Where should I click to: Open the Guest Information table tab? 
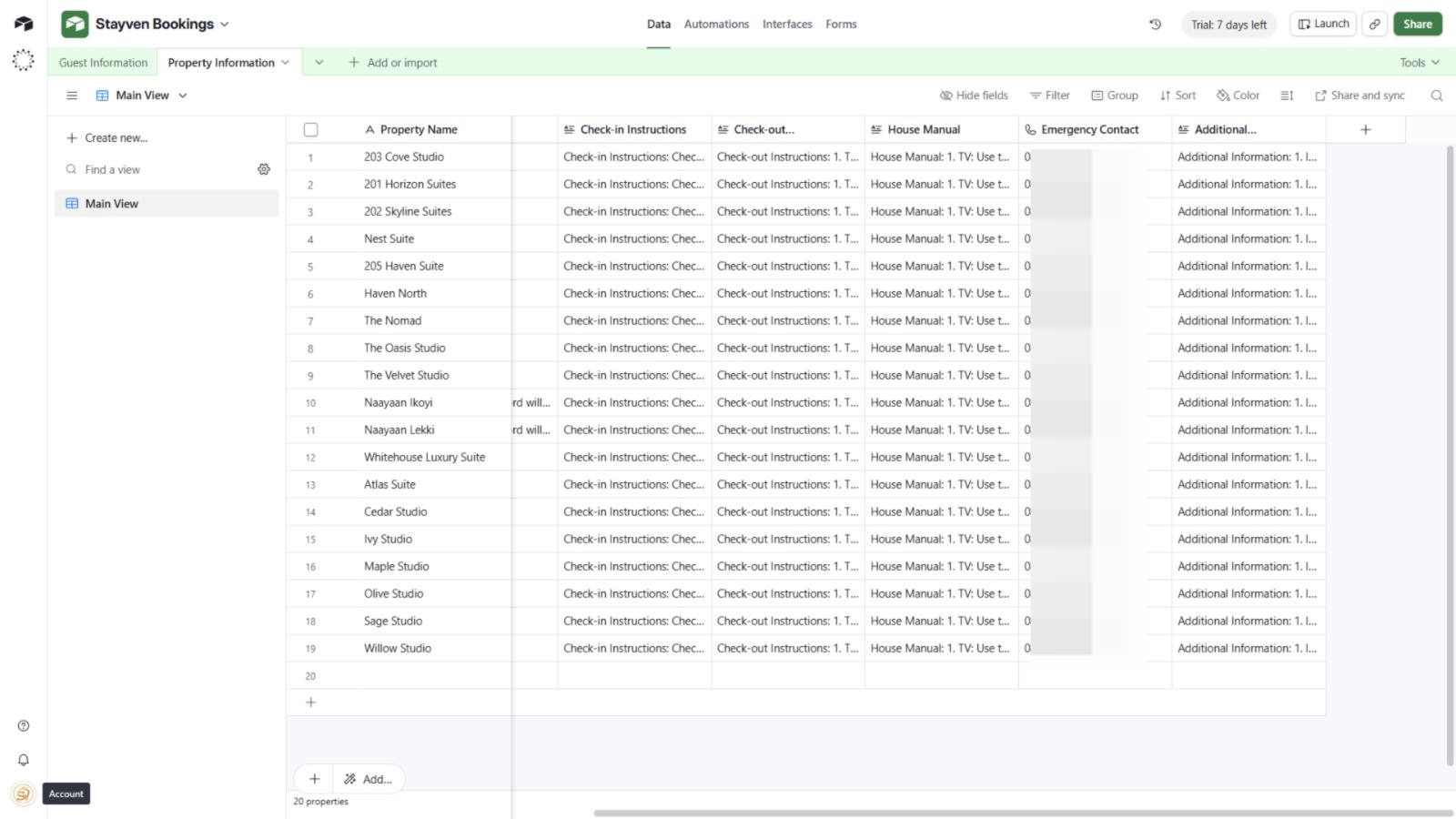(x=103, y=63)
